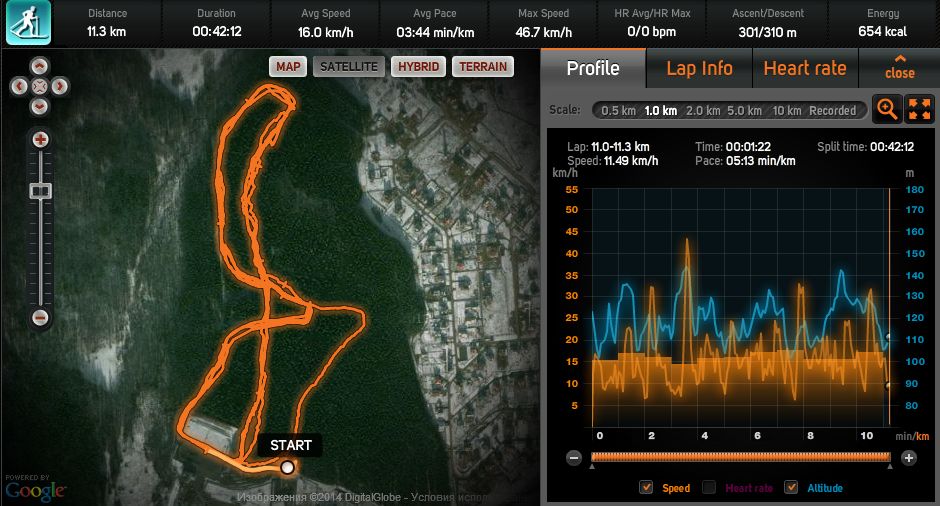
Task: Uncheck the Altitude checkbox
Action: pyautogui.click(x=791, y=487)
